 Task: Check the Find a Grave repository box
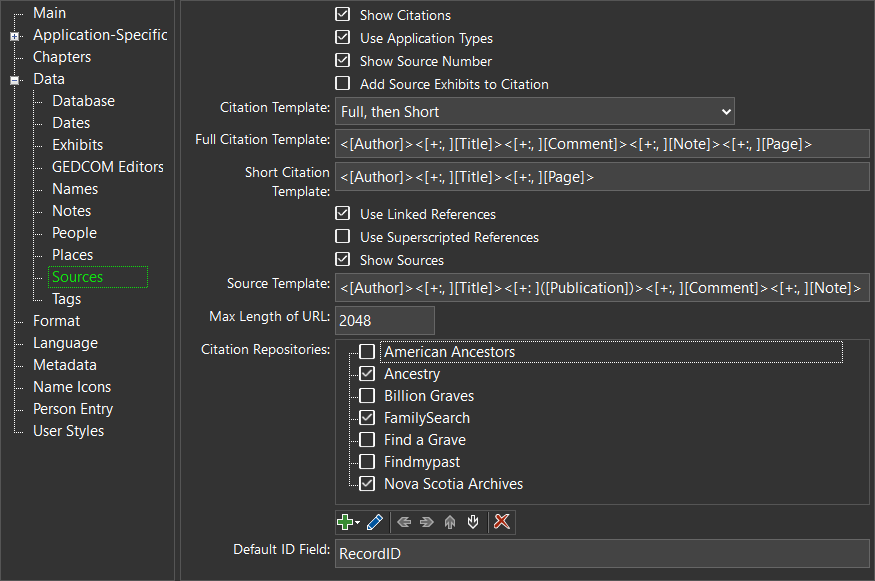point(367,440)
